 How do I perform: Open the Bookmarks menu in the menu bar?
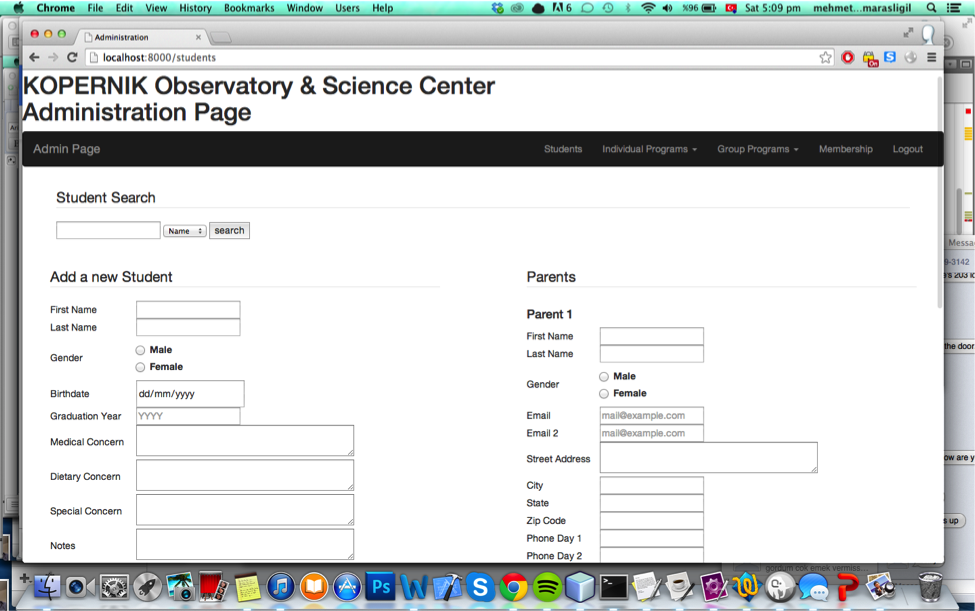[249, 8]
